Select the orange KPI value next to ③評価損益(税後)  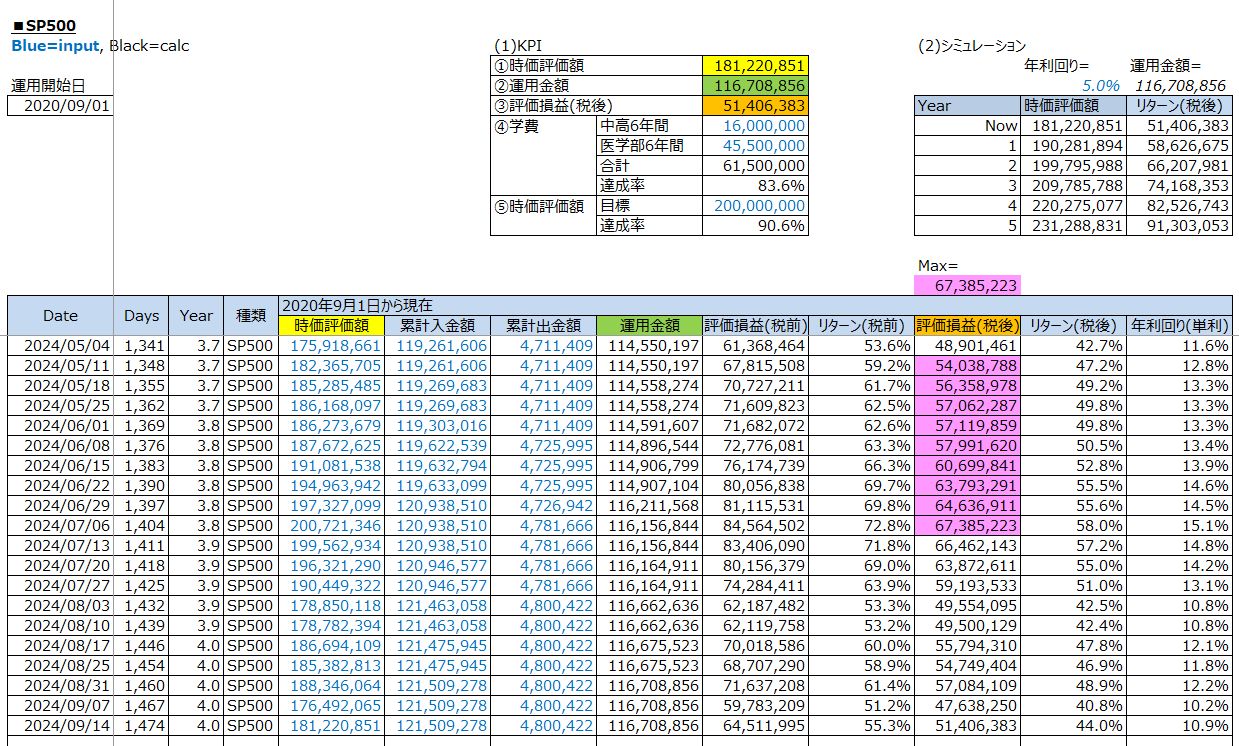pos(755,105)
